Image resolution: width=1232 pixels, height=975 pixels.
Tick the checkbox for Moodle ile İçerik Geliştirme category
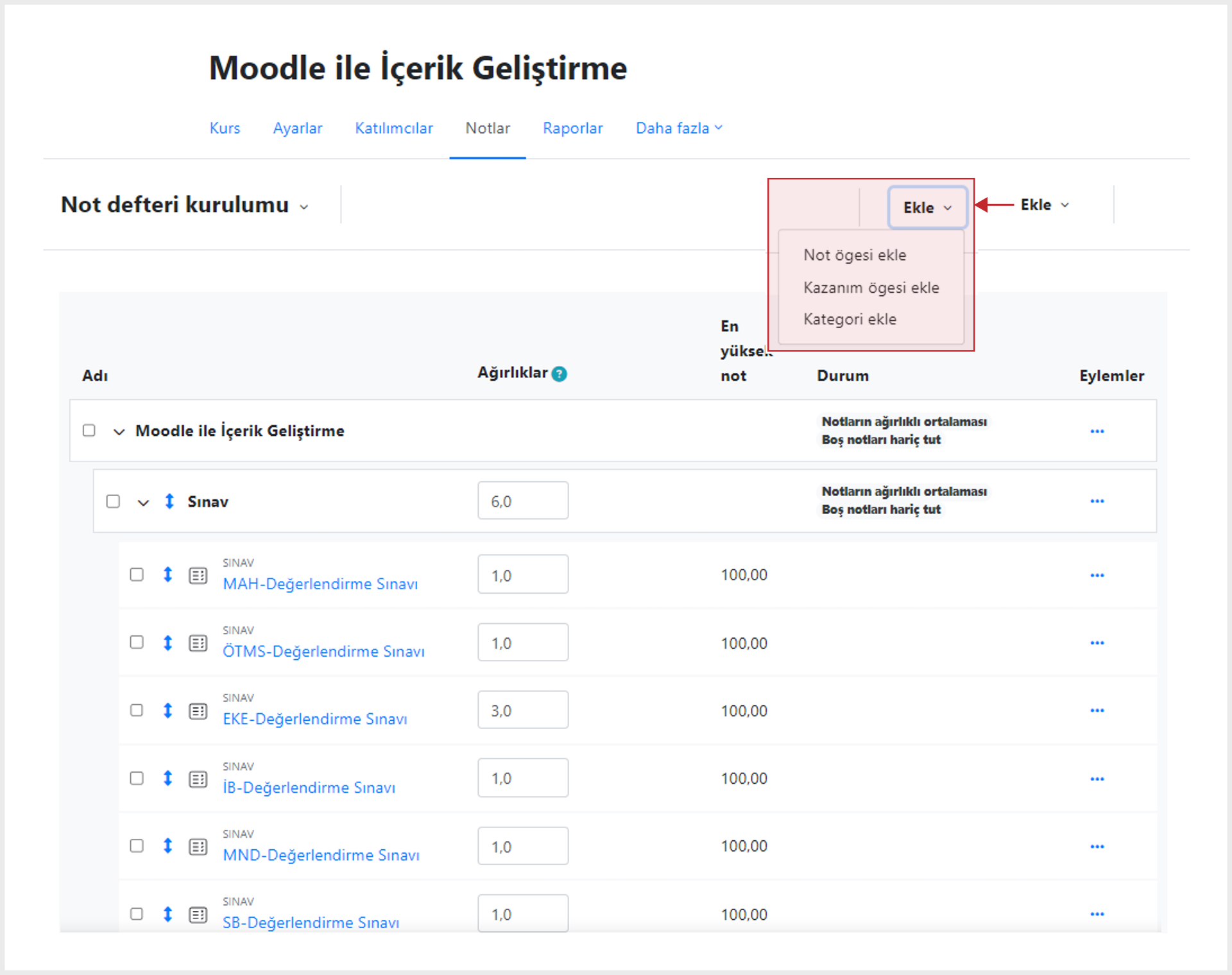[x=89, y=430]
